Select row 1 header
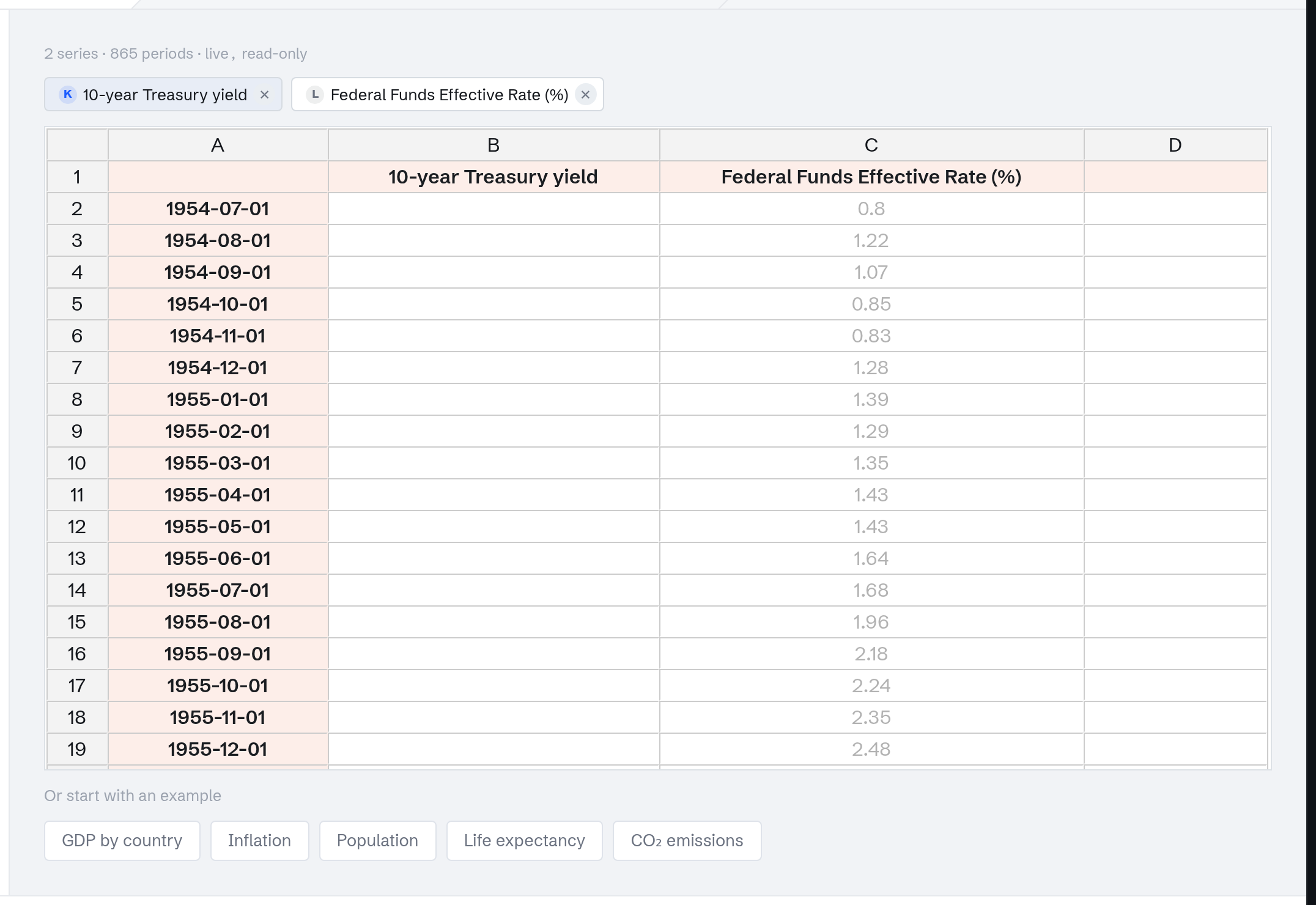The height and width of the screenshot is (905, 1316). pyautogui.click(x=77, y=177)
